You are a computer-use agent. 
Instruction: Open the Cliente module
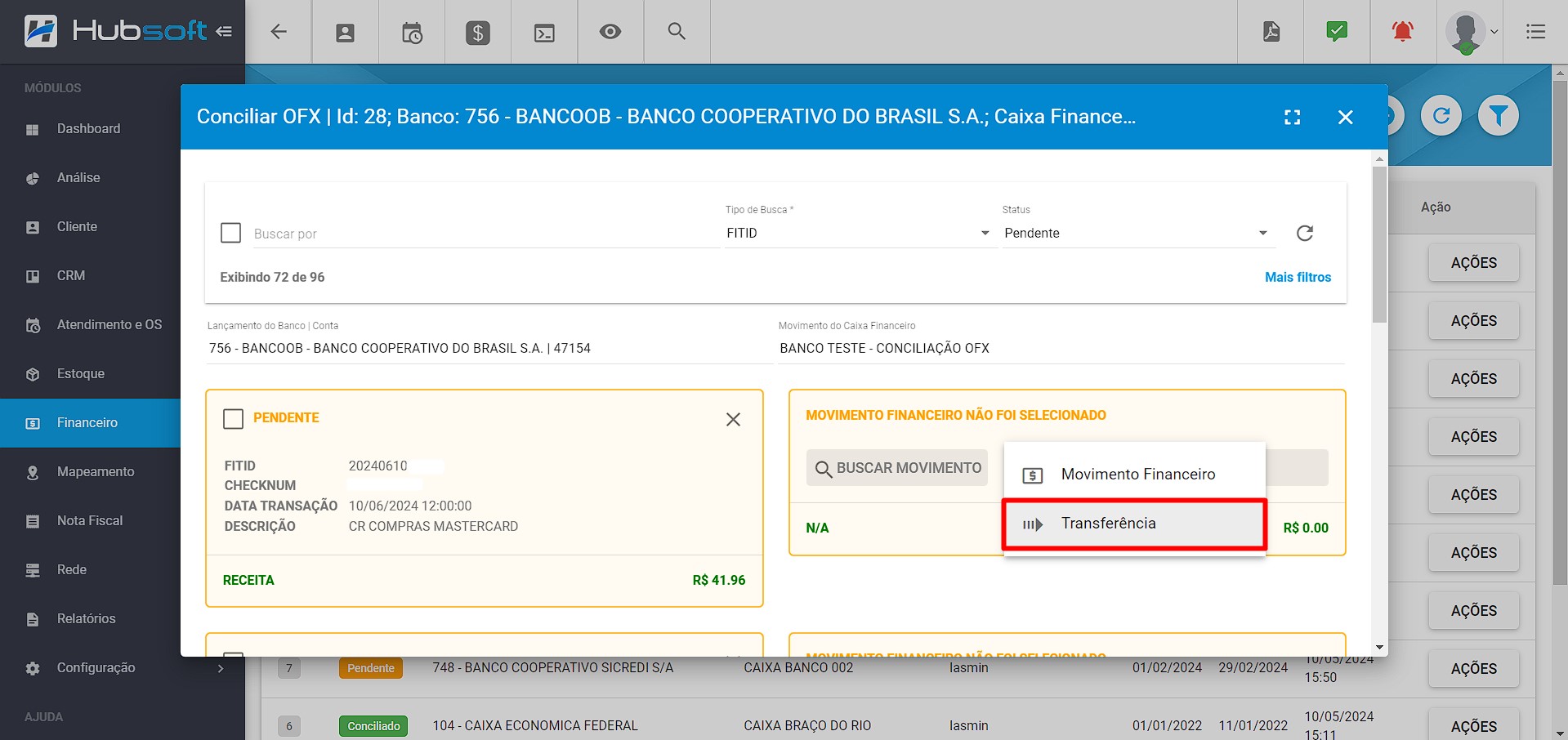pos(90,227)
